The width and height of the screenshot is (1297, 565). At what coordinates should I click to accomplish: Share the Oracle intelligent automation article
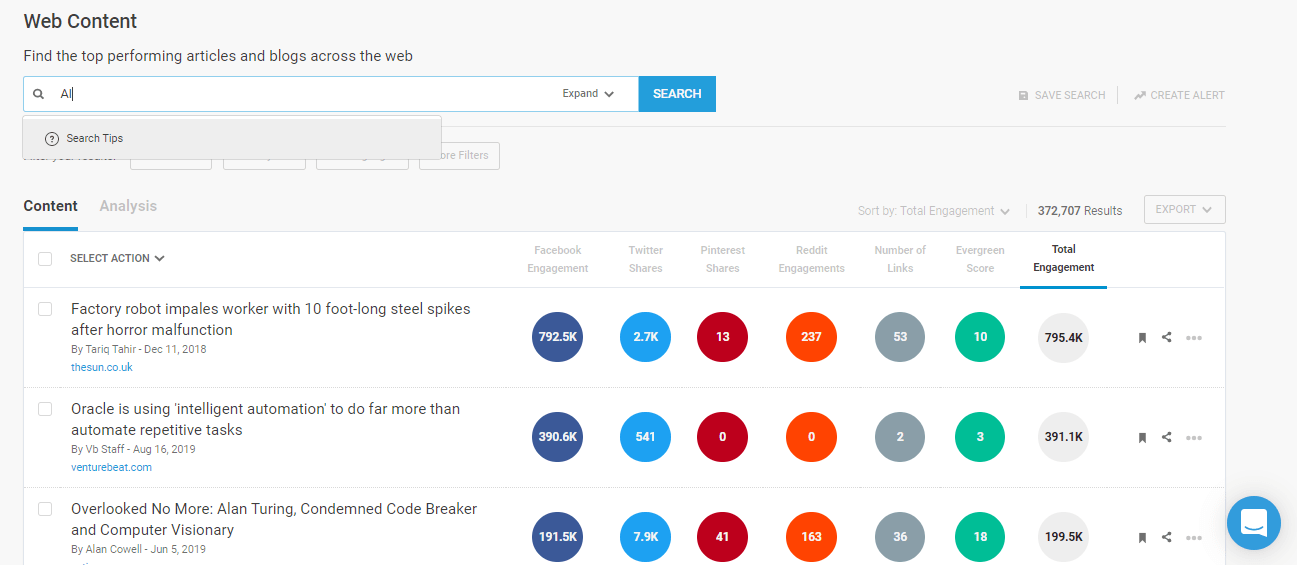[1167, 437]
